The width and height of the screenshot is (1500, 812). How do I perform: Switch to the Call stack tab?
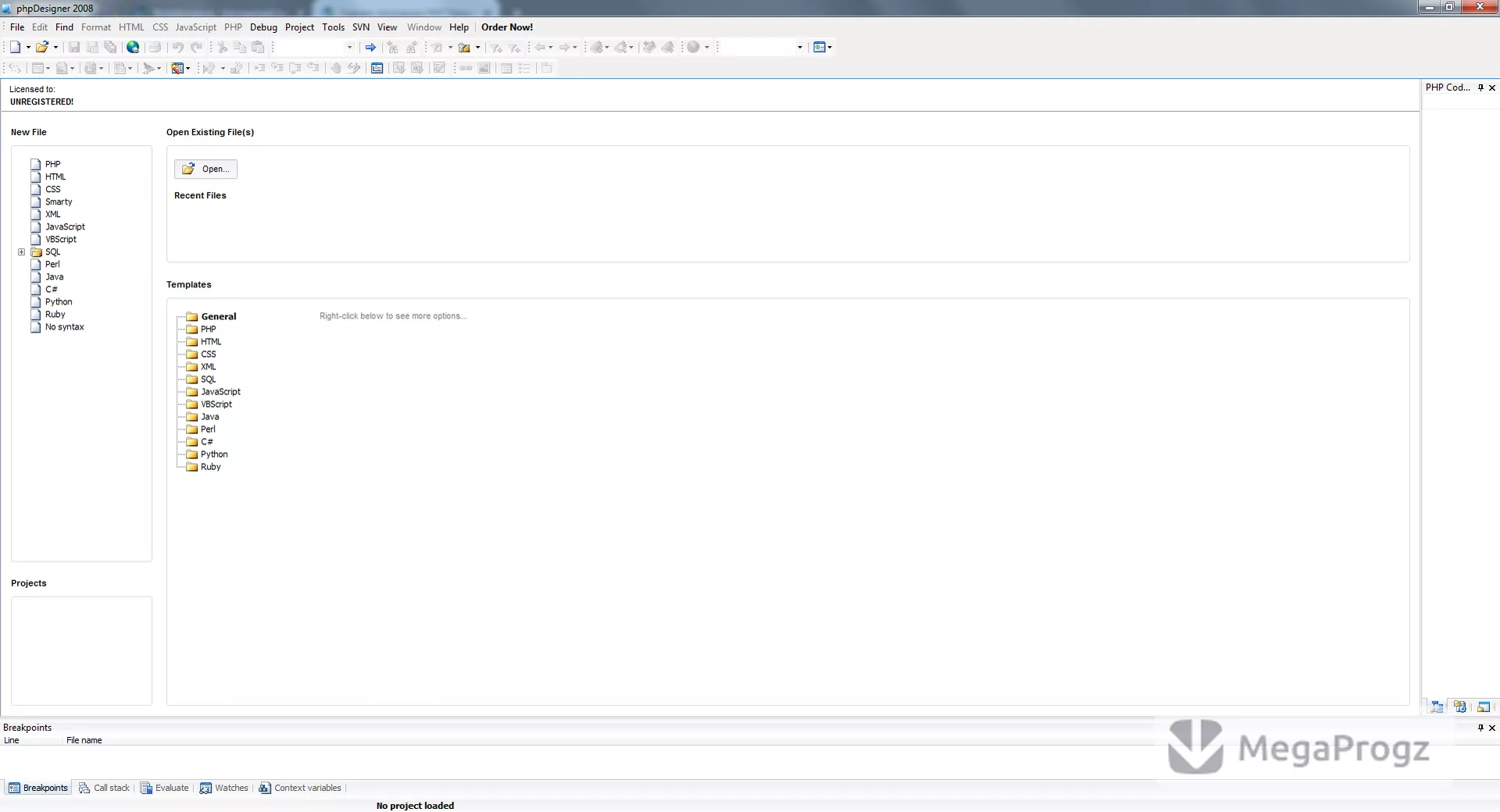click(x=104, y=788)
